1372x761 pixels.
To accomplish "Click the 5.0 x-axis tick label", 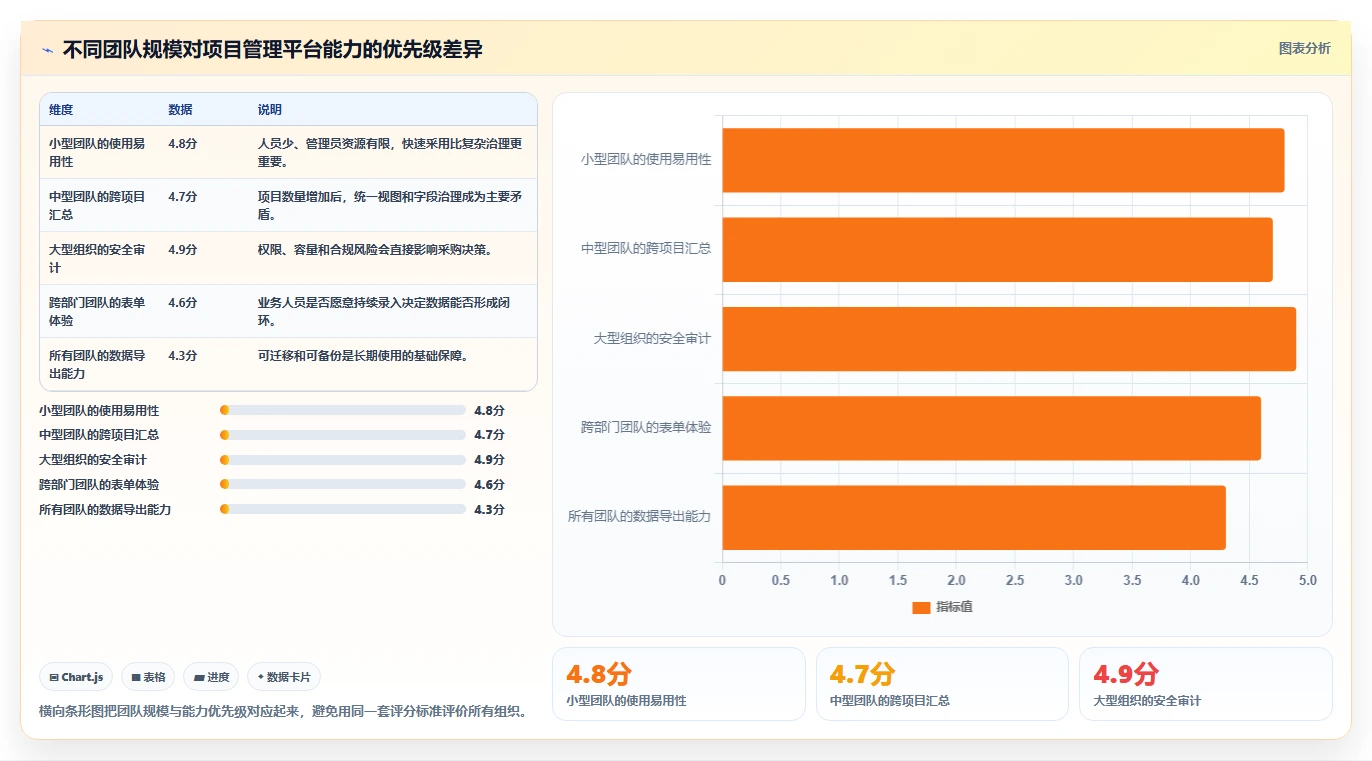I will pos(1308,580).
